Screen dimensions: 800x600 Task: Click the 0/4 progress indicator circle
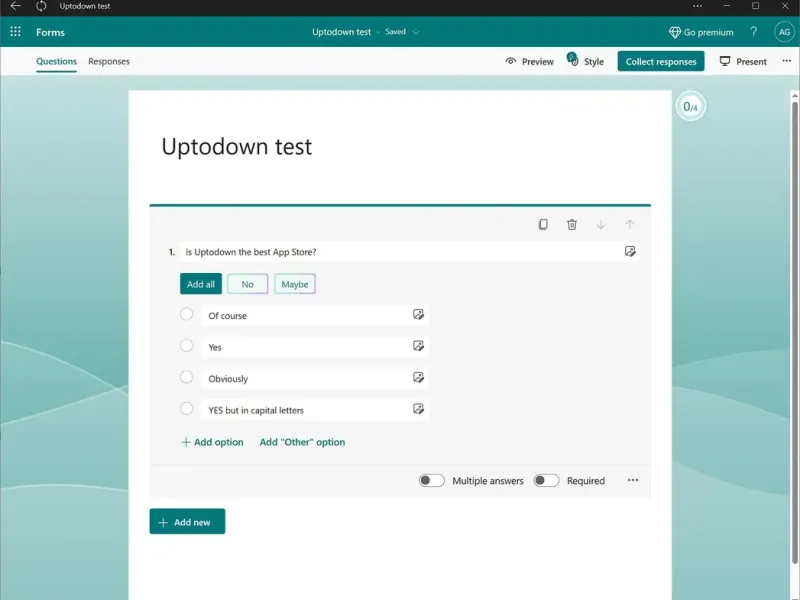pos(690,106)
